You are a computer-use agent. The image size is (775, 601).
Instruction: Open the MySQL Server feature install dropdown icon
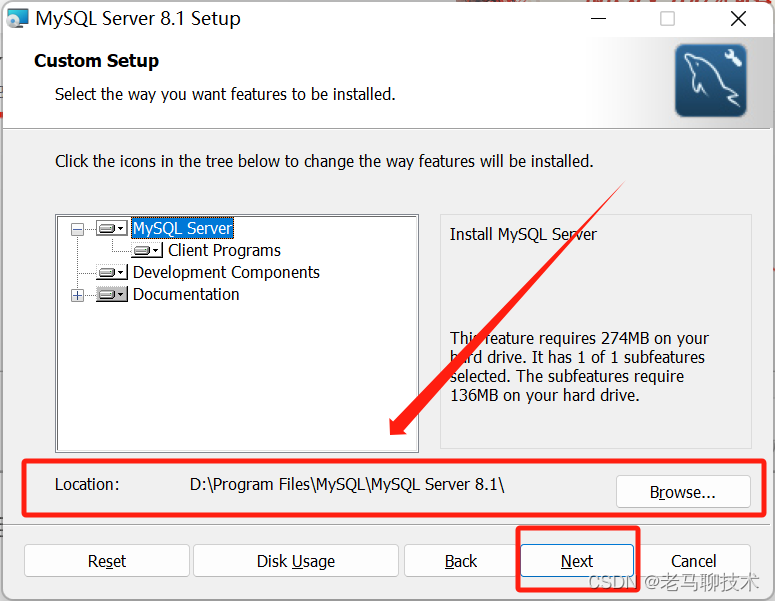[x=112, y=228]
